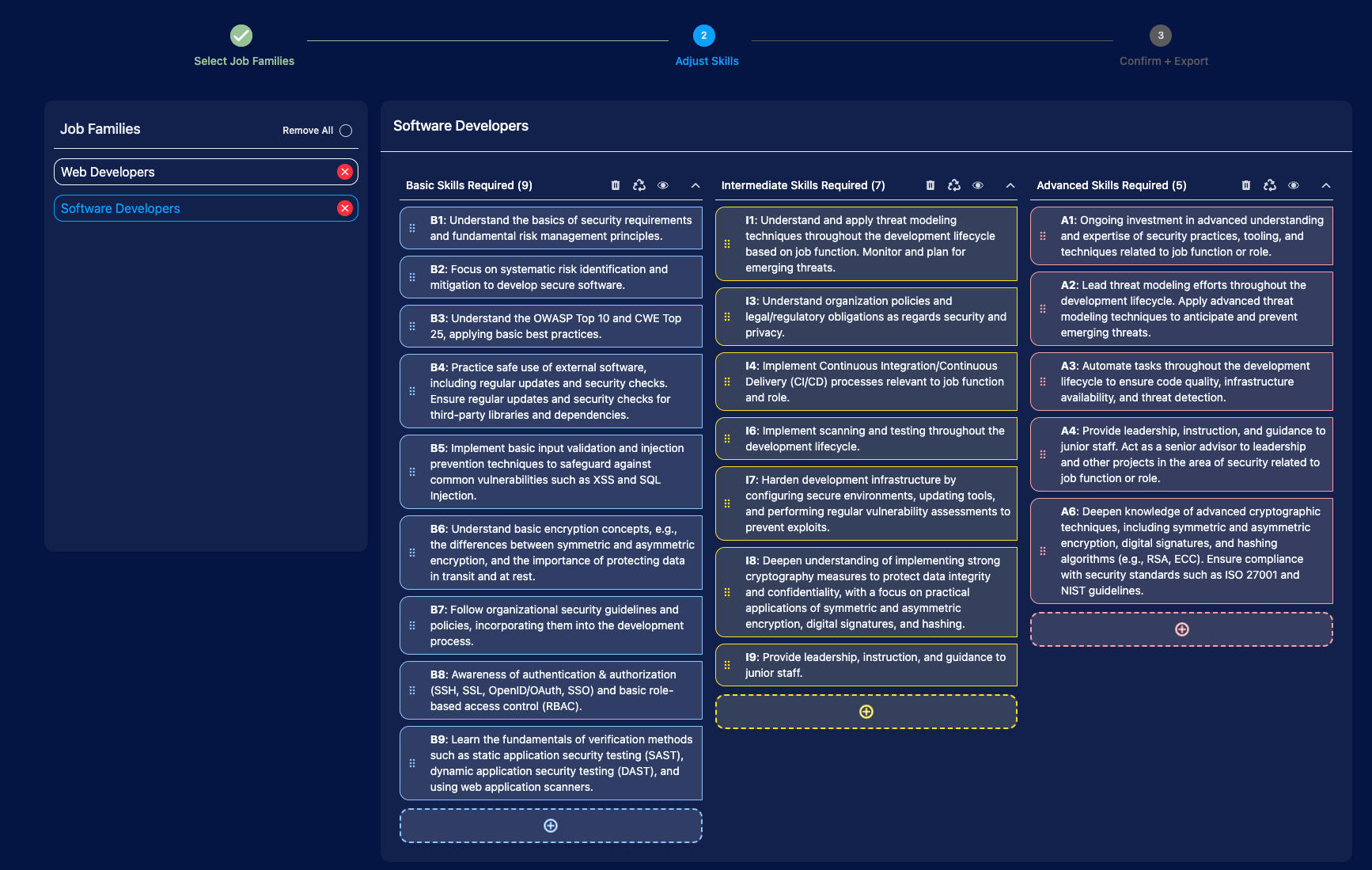Select Web Developers in Job Families

(190, 172)
